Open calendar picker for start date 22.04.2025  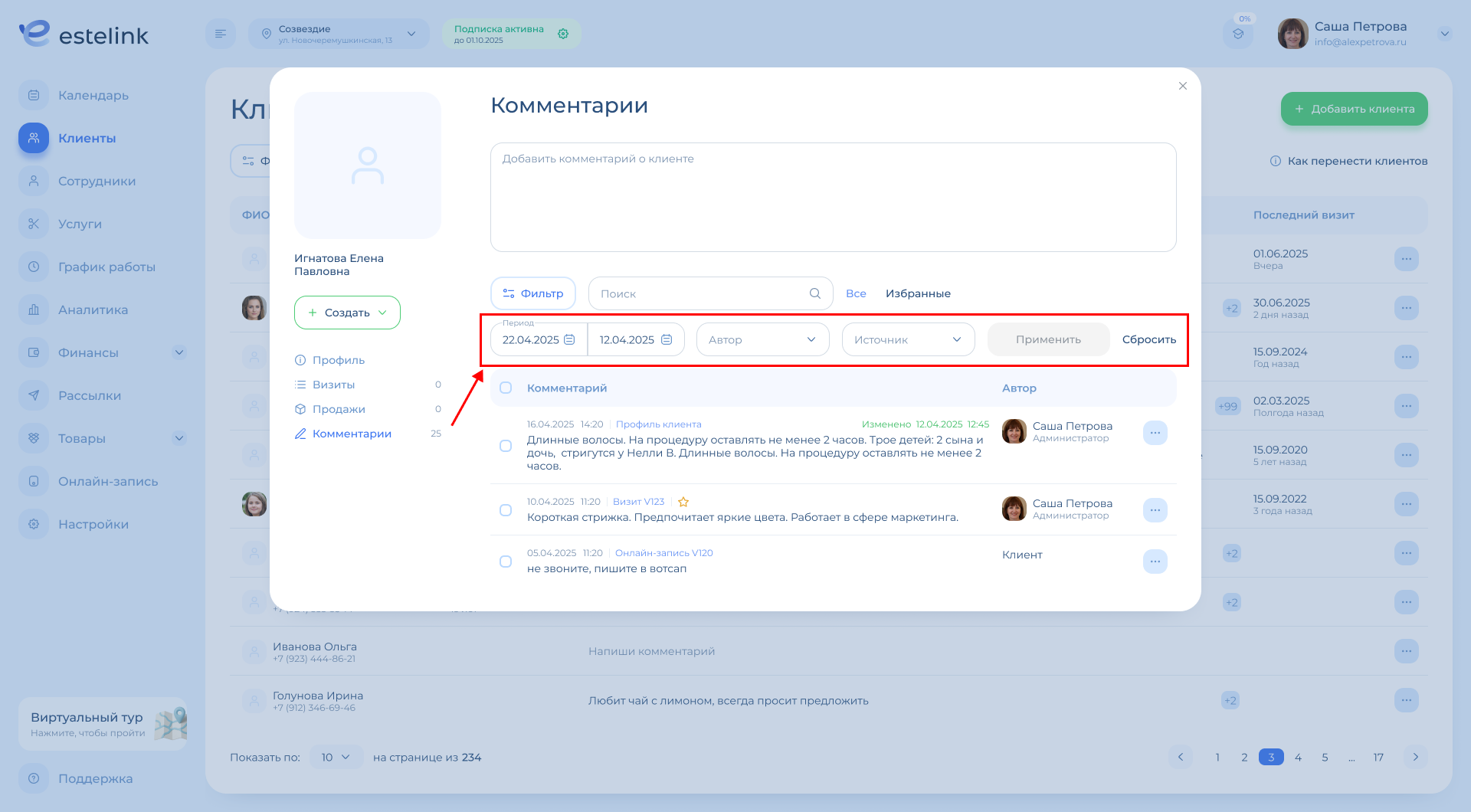pos(569,339)
